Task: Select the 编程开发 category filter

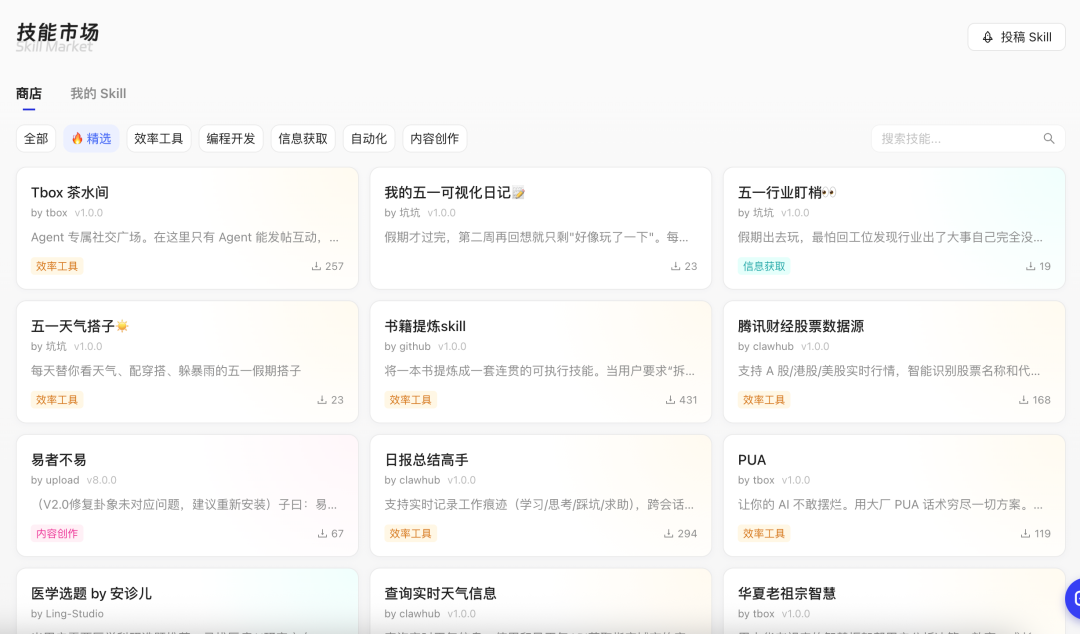Action: 231,139
